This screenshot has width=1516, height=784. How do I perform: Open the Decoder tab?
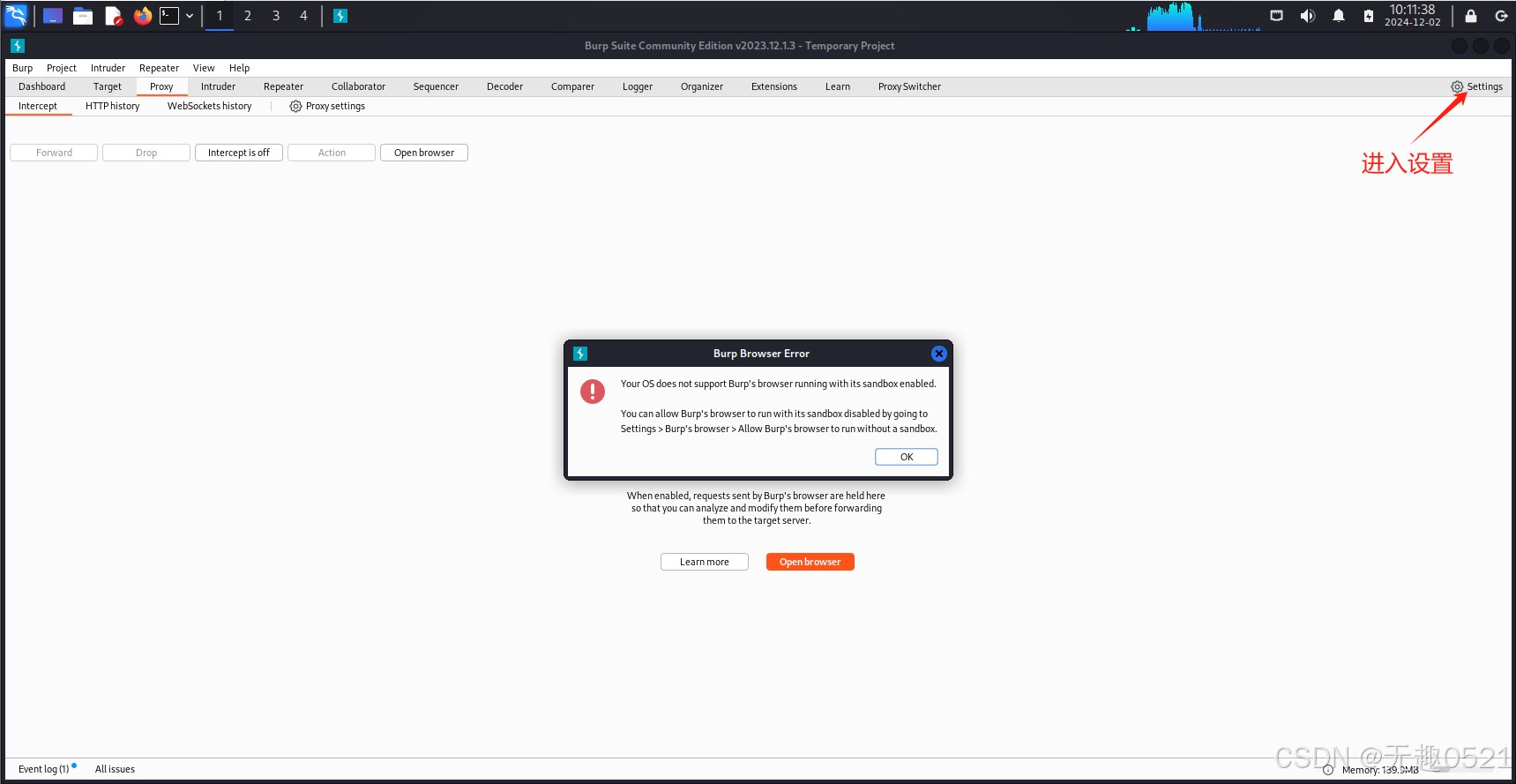[504, 86]
